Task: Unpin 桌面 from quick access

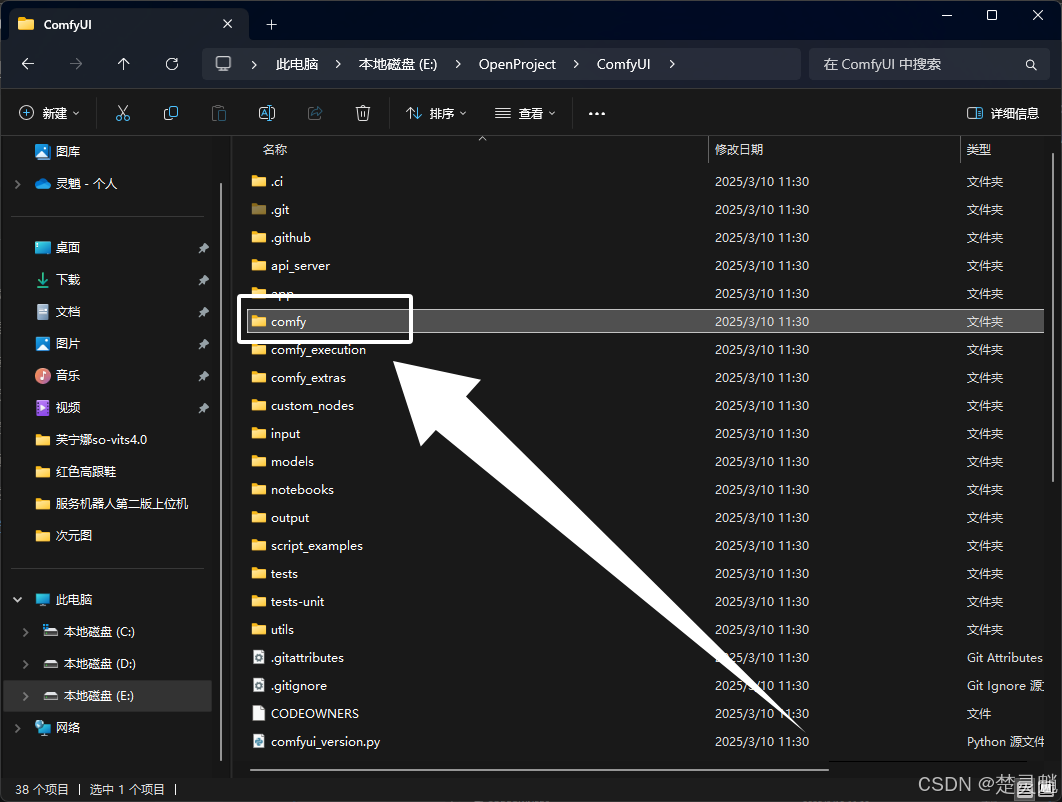Action: 203,248
